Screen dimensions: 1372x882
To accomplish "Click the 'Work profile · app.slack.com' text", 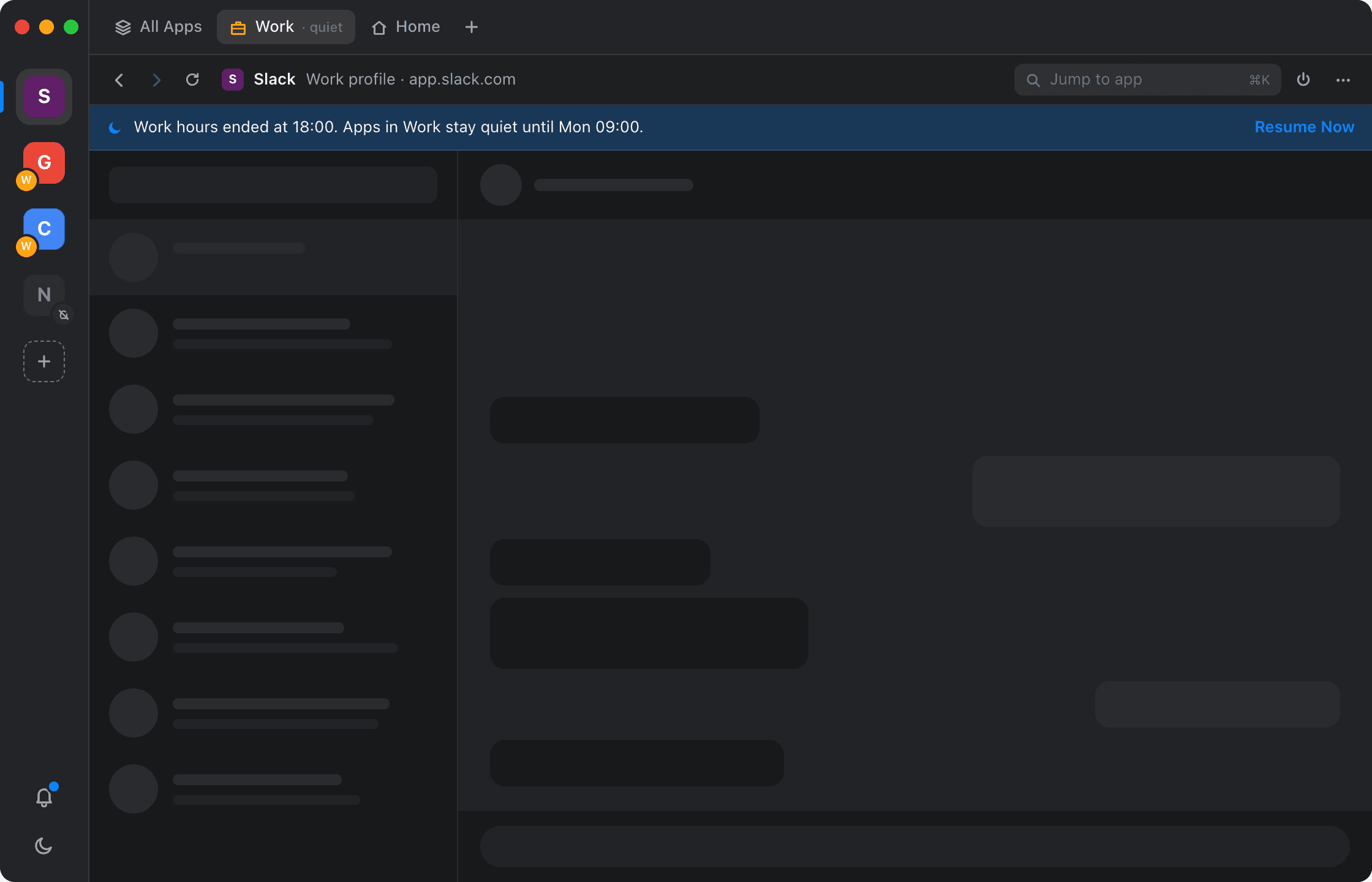I will 411,80.
